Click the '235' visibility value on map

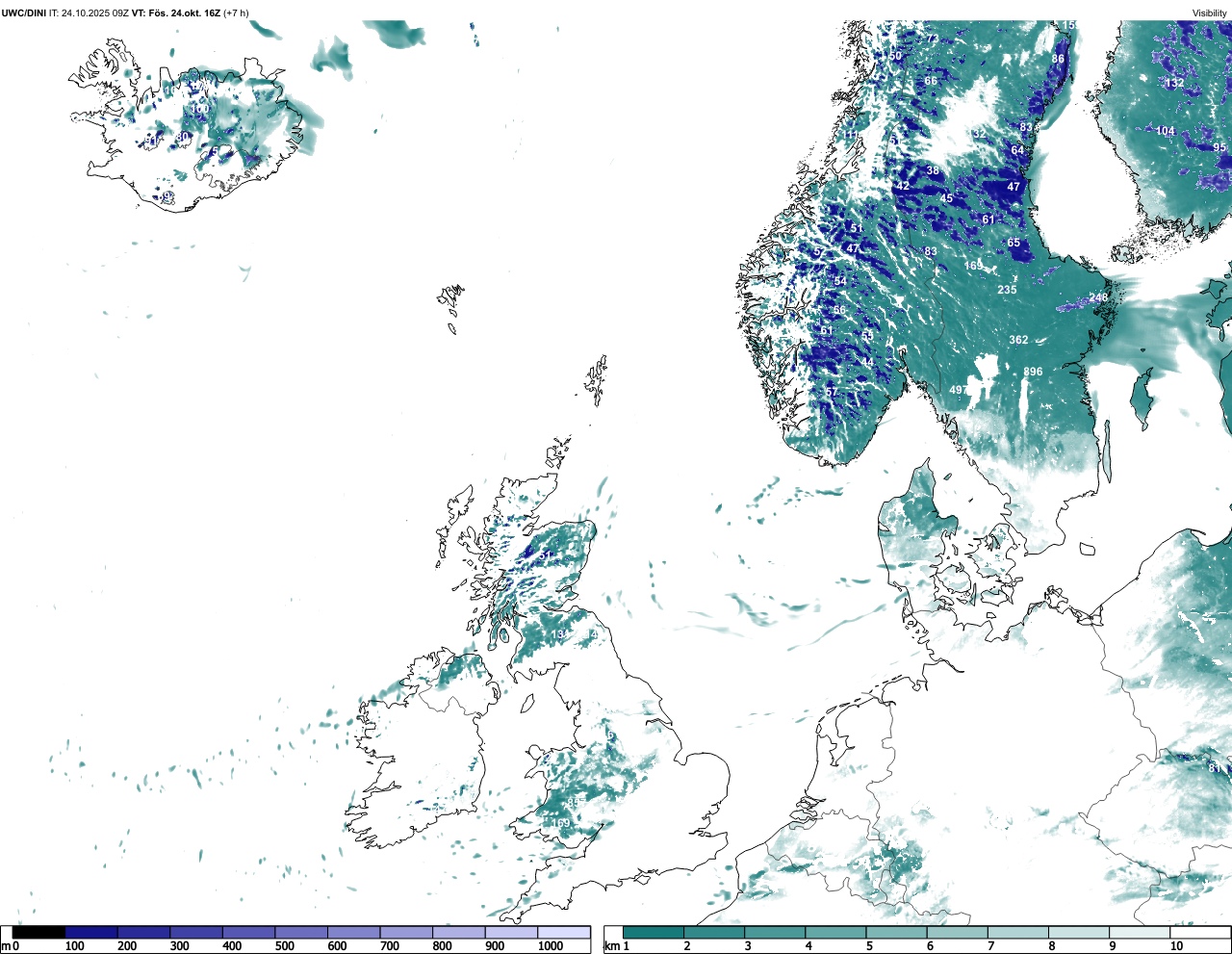[x=1007, y=290]
